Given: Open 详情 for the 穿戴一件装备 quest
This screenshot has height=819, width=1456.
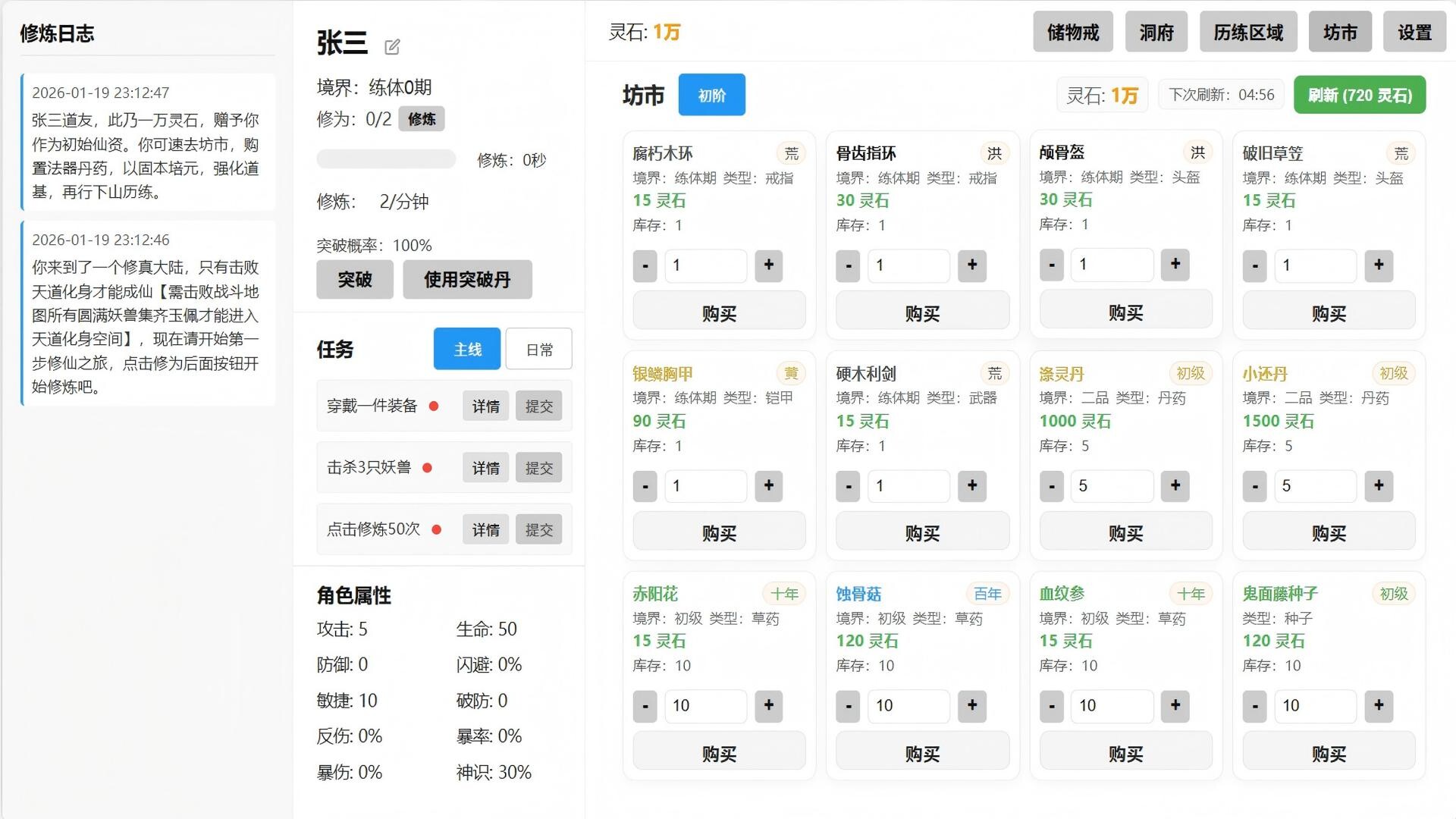Looking at the screenshot, I should click(x=485, y=406).
